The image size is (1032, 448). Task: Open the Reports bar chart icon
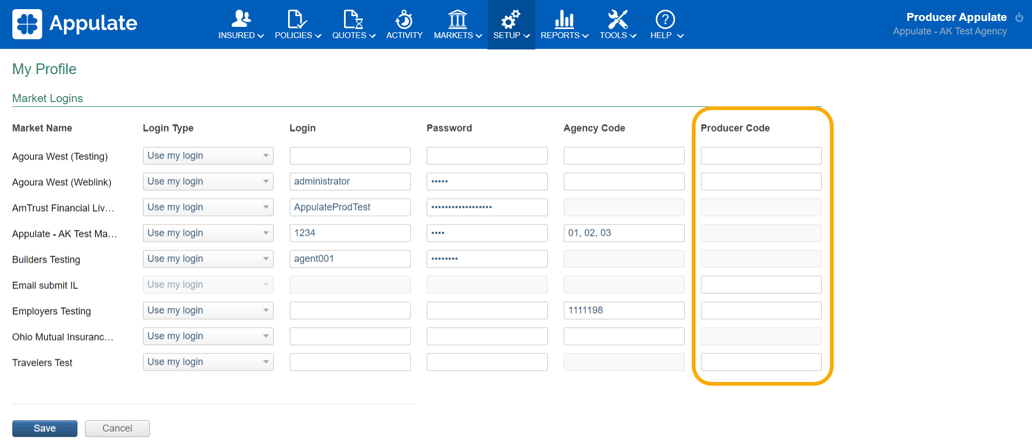pos(564,19)
